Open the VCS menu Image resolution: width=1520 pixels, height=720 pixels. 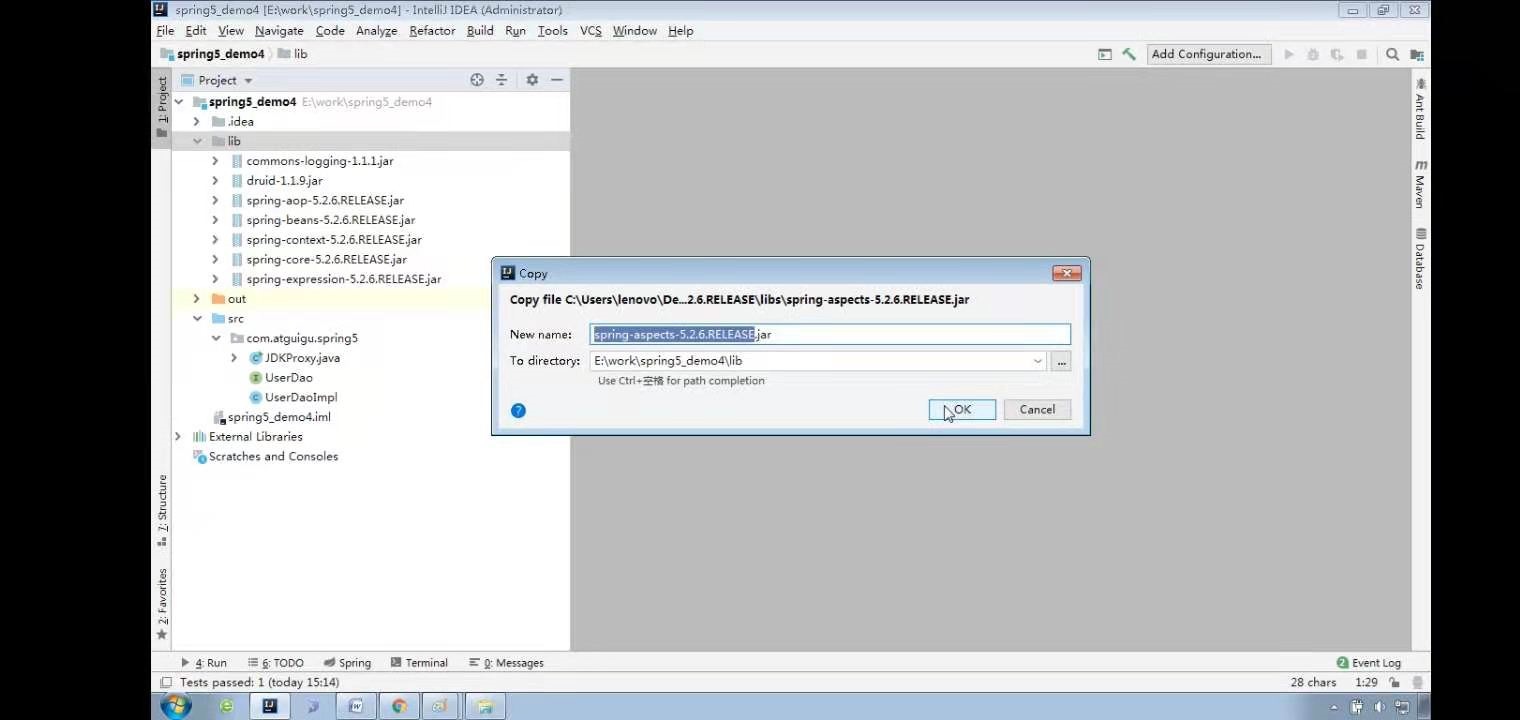591,31
